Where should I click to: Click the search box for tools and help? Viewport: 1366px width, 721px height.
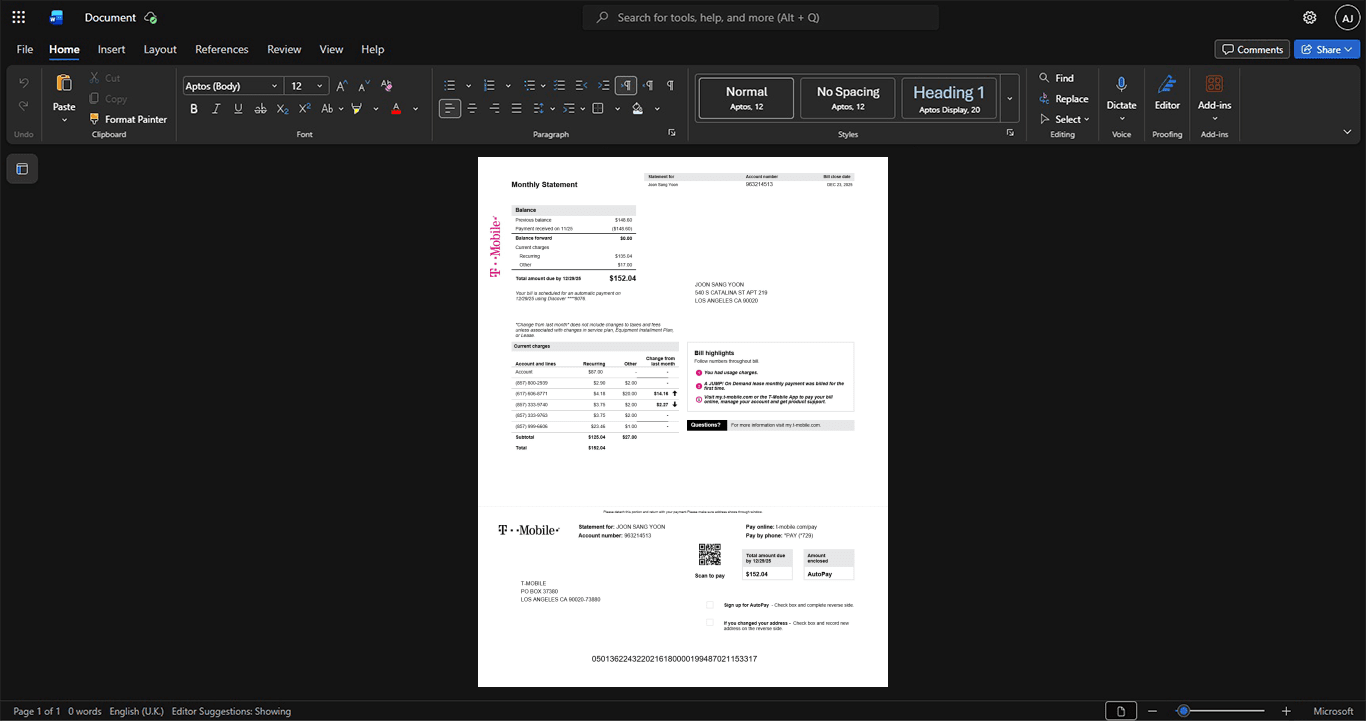(761, 17)
